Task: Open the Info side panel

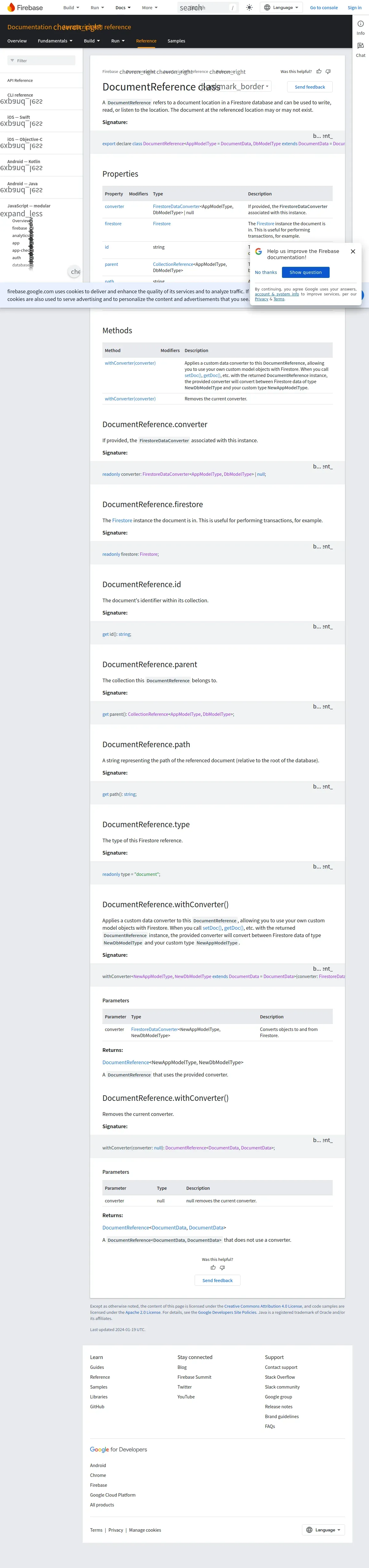Action: (x=360, y=27)
